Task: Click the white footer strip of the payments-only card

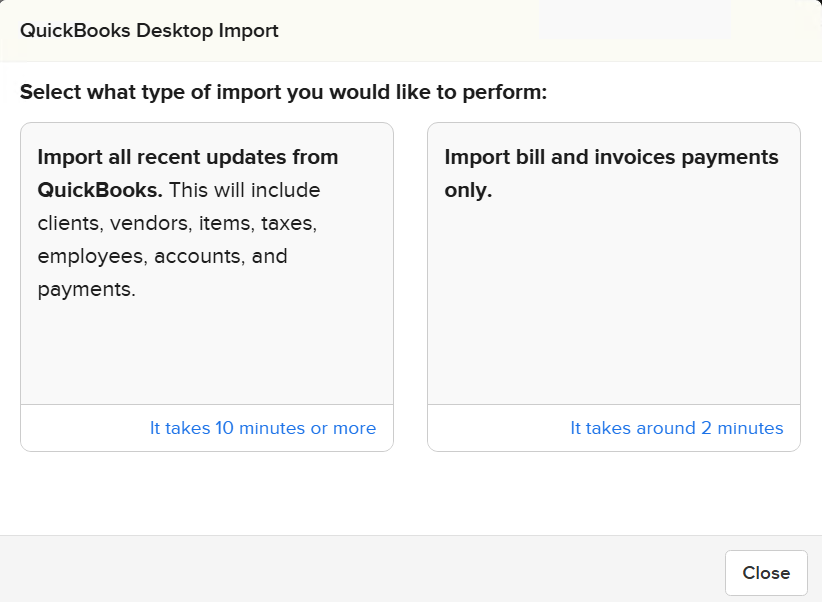Action: click(490, 428)
